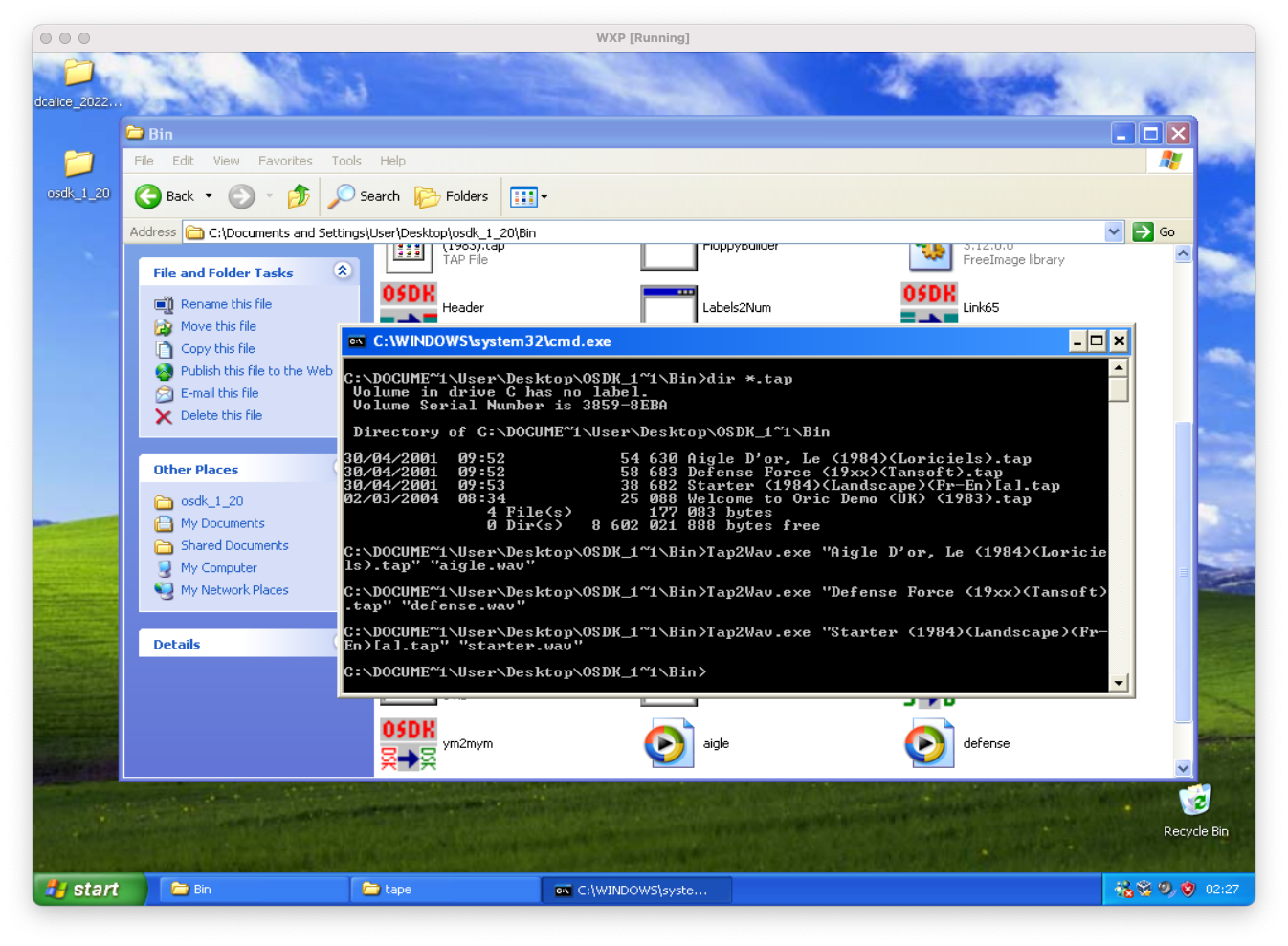Click Publish this file to the Web
This screenshot has height=946, width=1288.
tap(256, 371)
